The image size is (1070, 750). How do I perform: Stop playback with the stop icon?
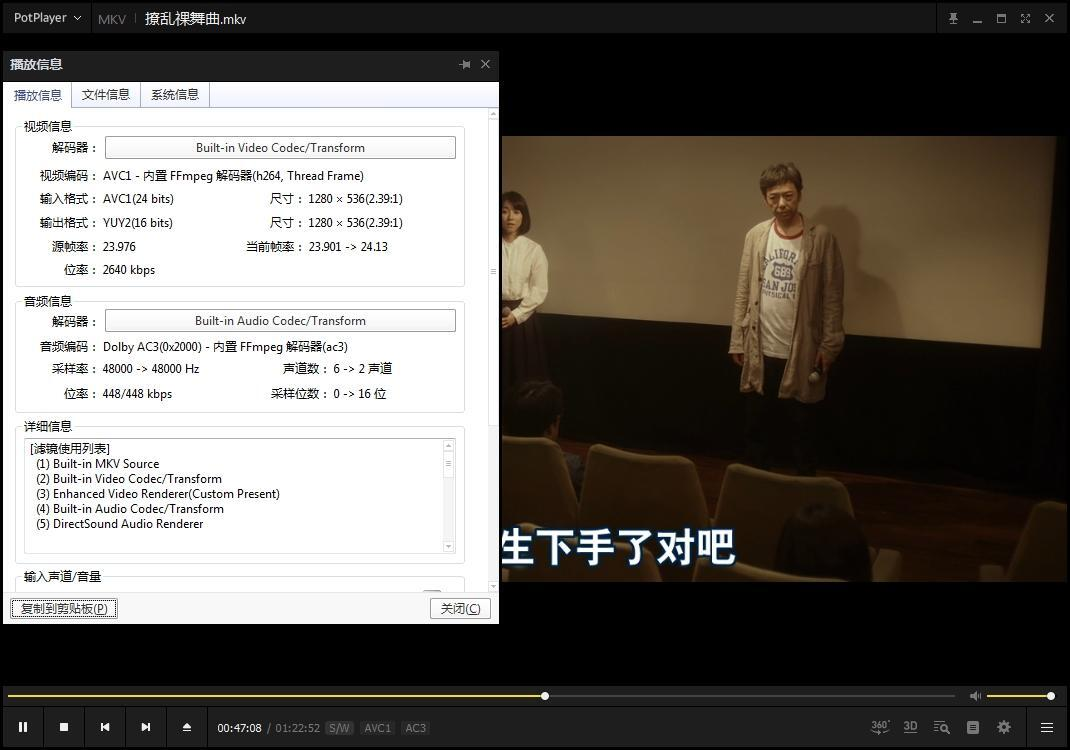pos(63,727)
